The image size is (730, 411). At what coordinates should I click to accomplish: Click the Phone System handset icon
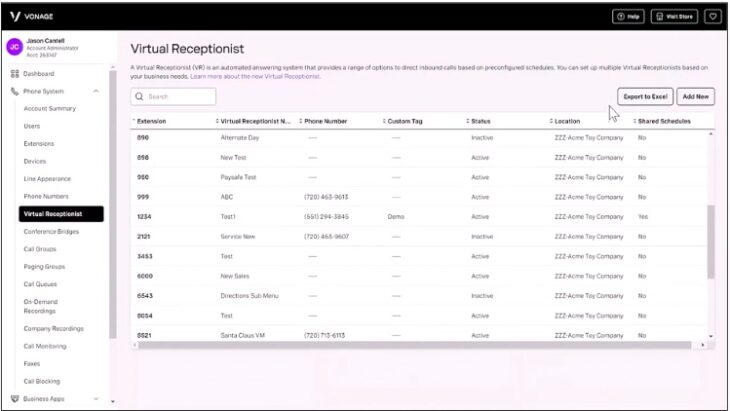14,91
